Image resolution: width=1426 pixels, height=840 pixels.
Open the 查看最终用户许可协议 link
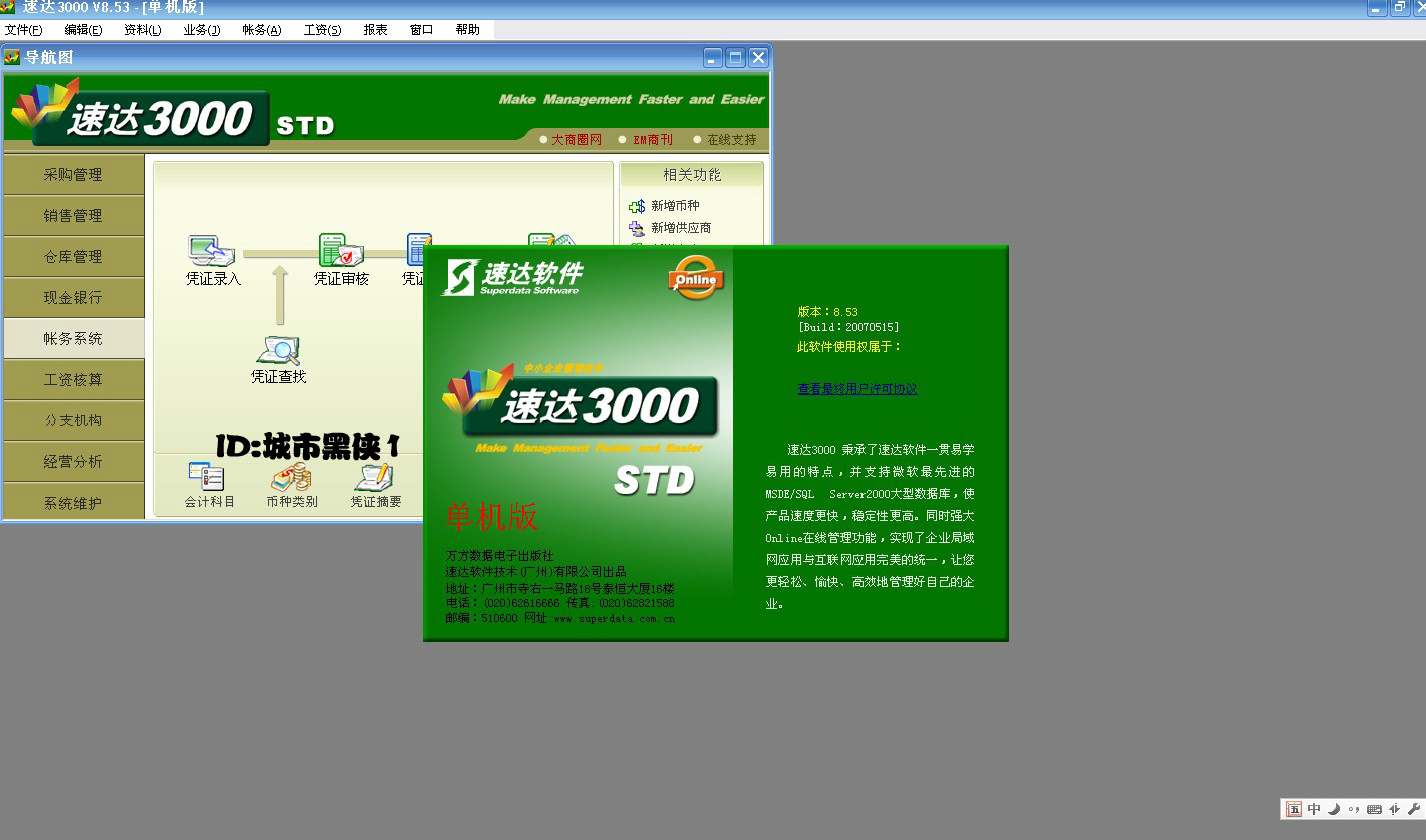(x=857, y=389)
